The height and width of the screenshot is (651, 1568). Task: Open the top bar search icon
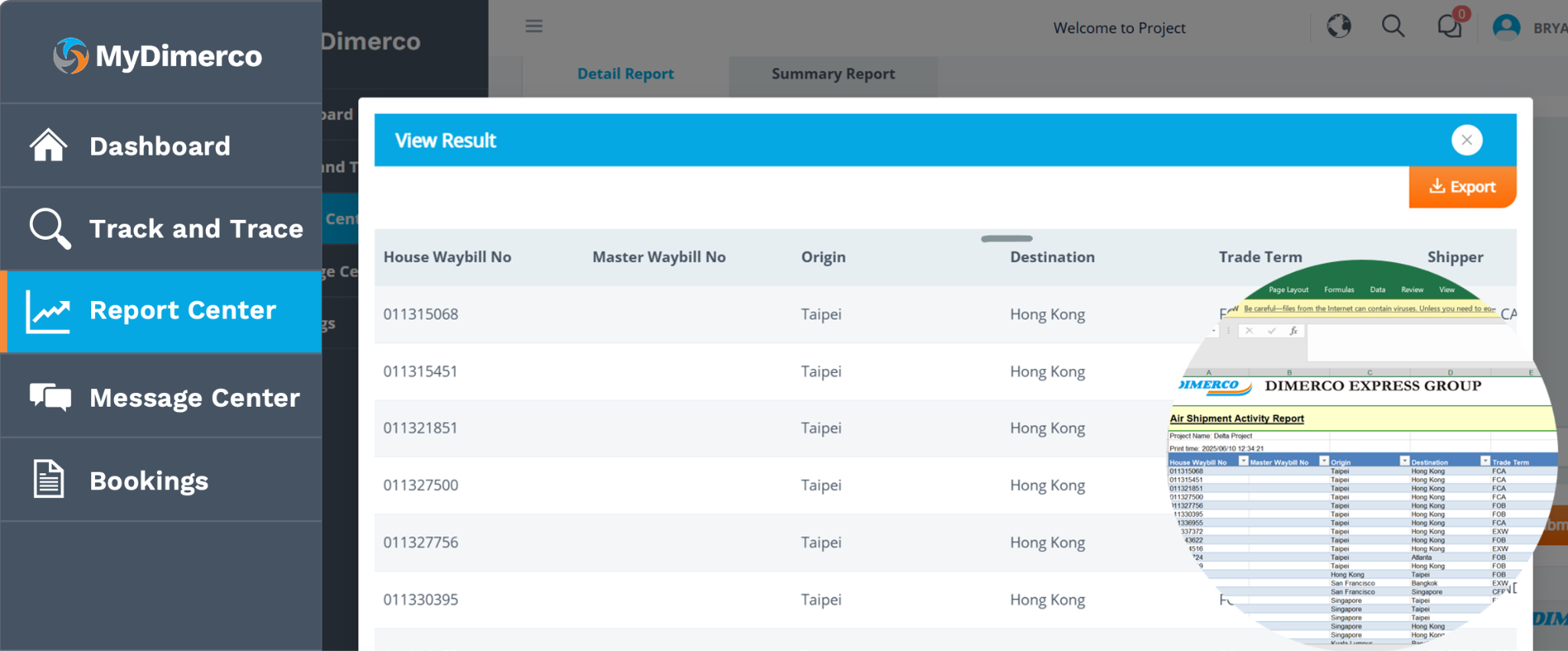coord(1393,26)
